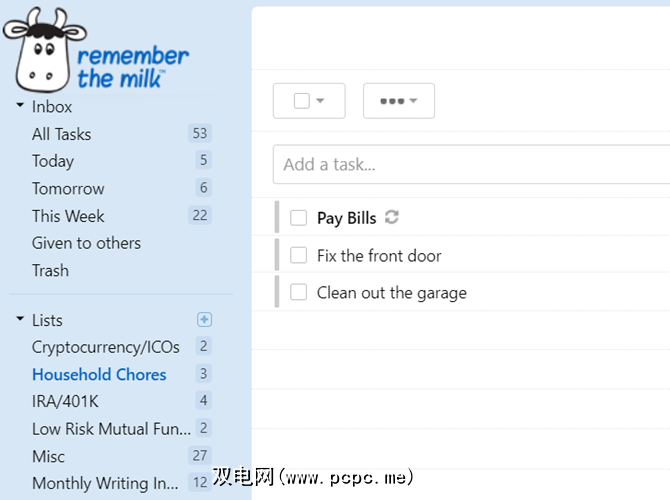Viewport: 670px width, 500px height.
Task: Open Given to others
Action: point(86,243)
